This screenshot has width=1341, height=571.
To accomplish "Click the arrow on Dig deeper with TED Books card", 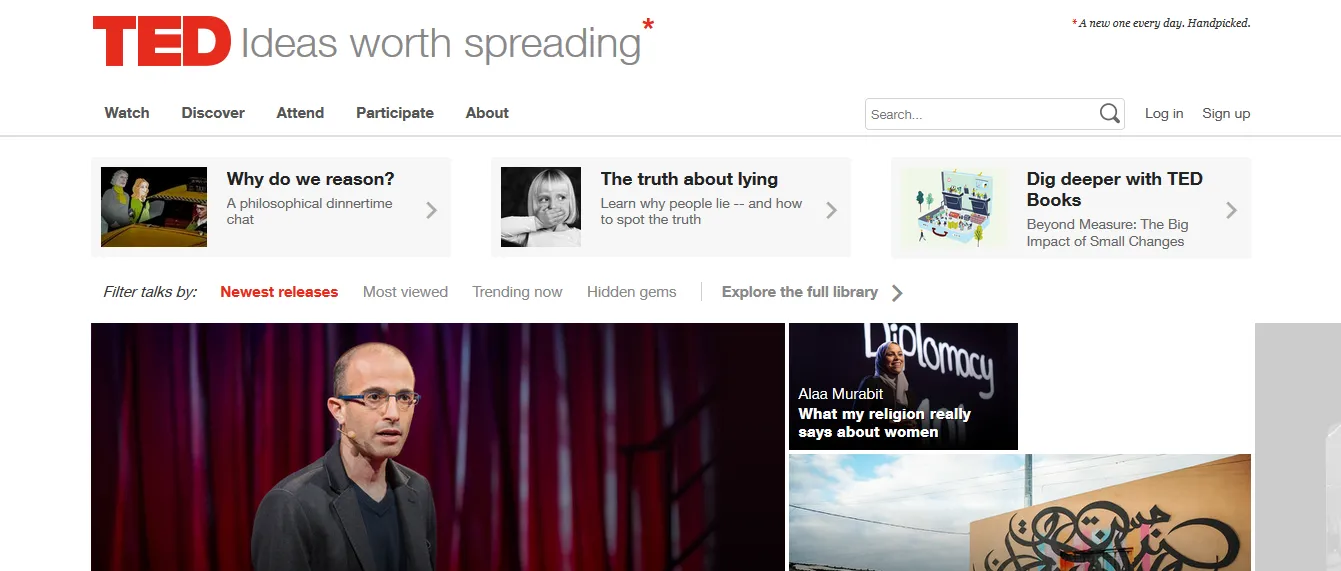I will click(1231, 210).
